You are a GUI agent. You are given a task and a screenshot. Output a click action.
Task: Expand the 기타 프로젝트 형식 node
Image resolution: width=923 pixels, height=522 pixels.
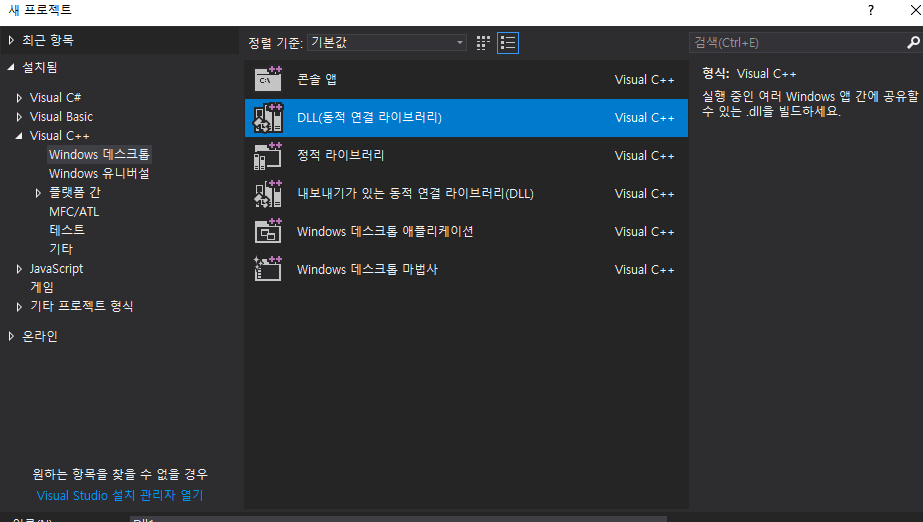(x=19, y=306)
